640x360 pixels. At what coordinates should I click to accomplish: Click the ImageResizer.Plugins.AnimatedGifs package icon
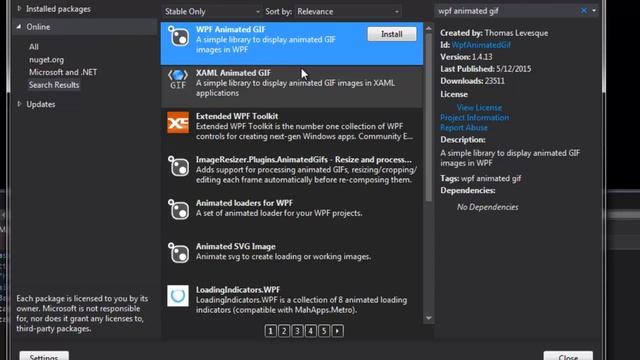coord(178,166)
